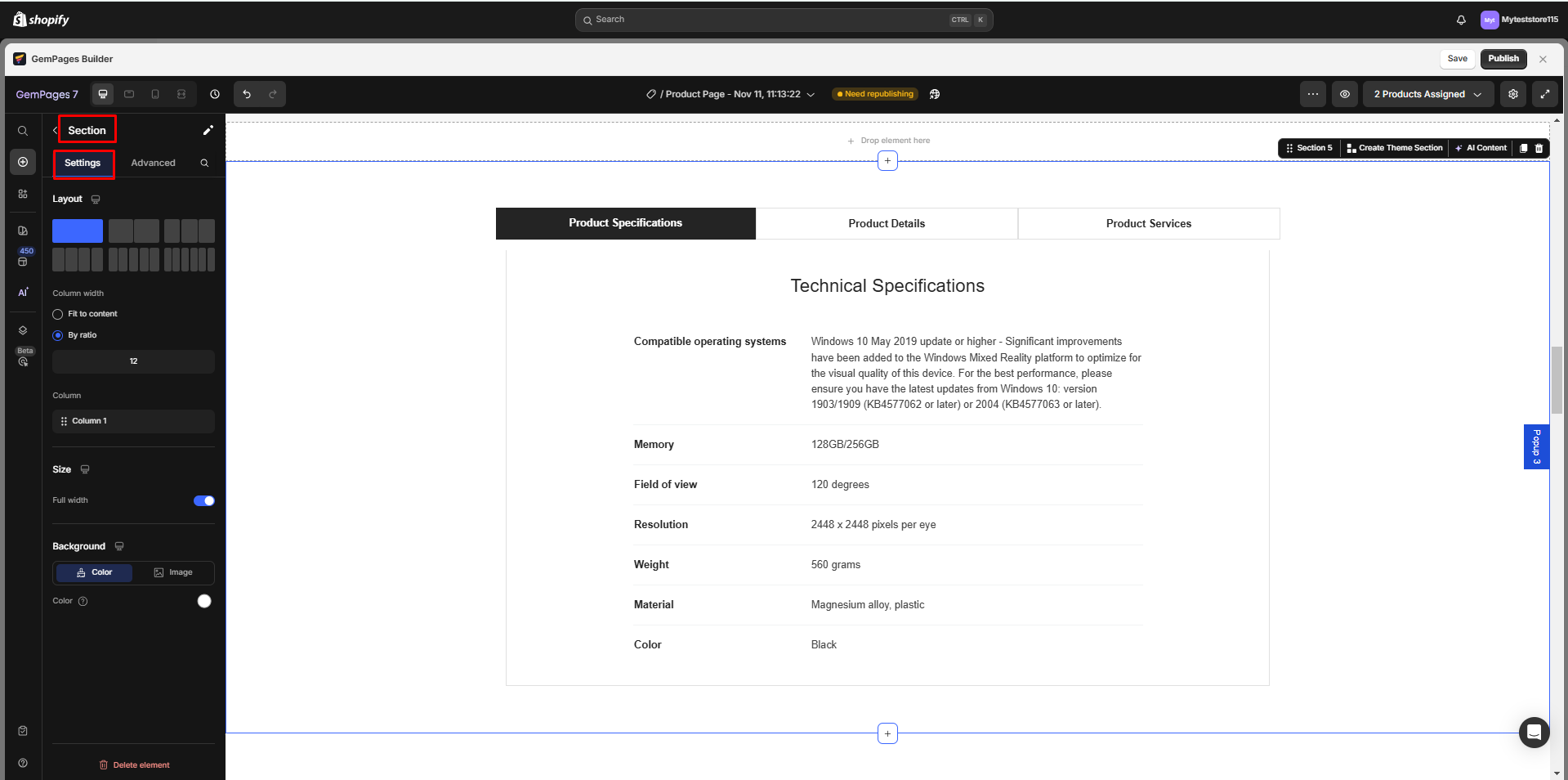The width and height of the screenshot is (1568, 780).
Task: Open the AI sidebar panel
Action: tap(23, 291)
